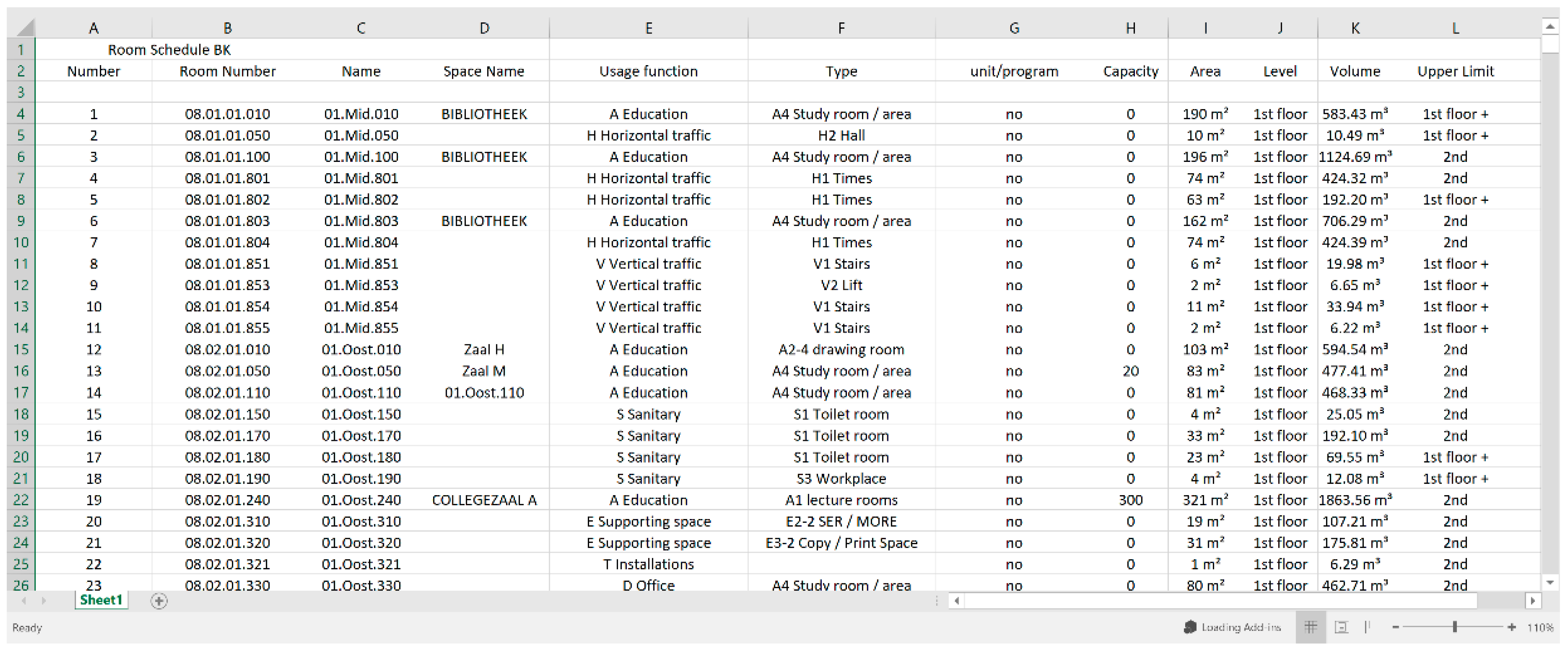Viewport: 1568px width, 650px height.
Task: Click next sheet navigation arrow
Action: 44,601
